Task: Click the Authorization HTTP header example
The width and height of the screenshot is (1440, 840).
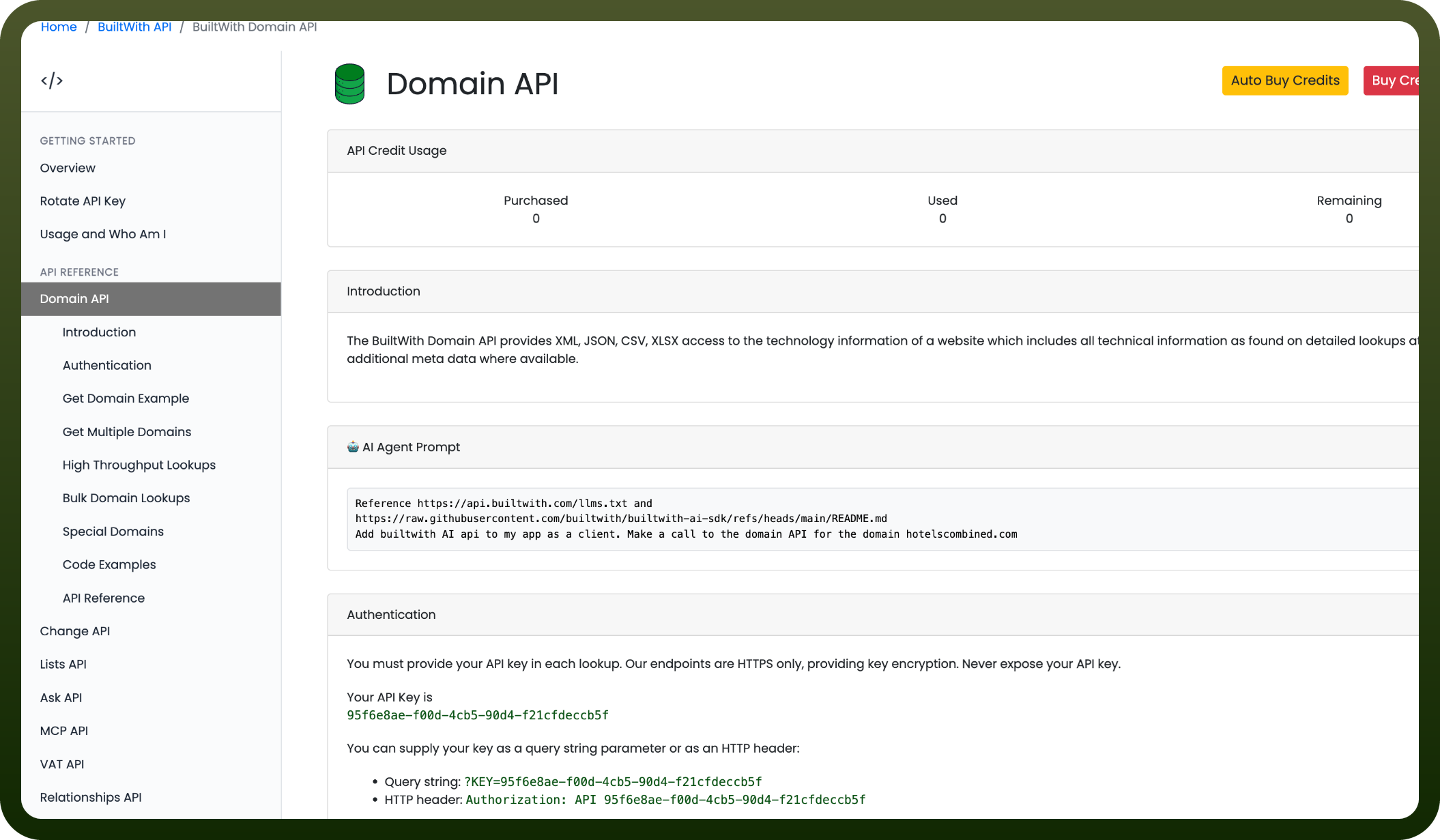Action: [x=665, y=800]
